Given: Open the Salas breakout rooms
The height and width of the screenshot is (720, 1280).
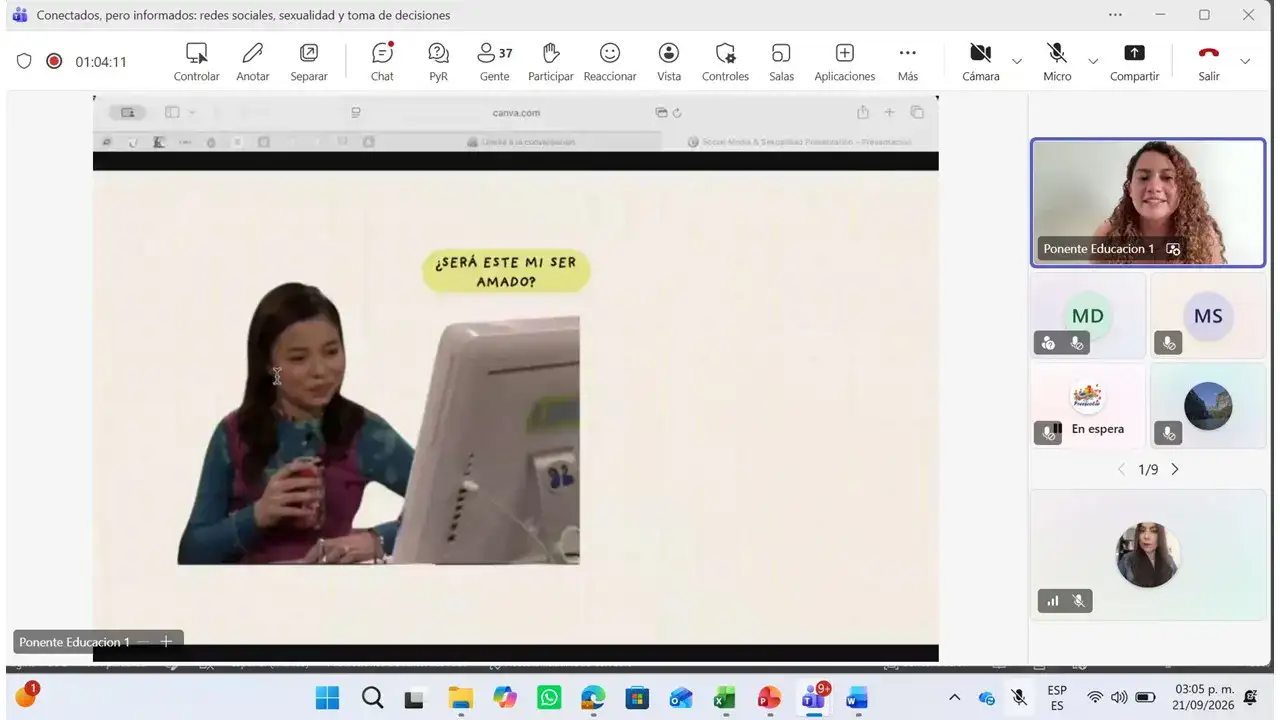Looking at the screenshot, I should click(781, 62).
